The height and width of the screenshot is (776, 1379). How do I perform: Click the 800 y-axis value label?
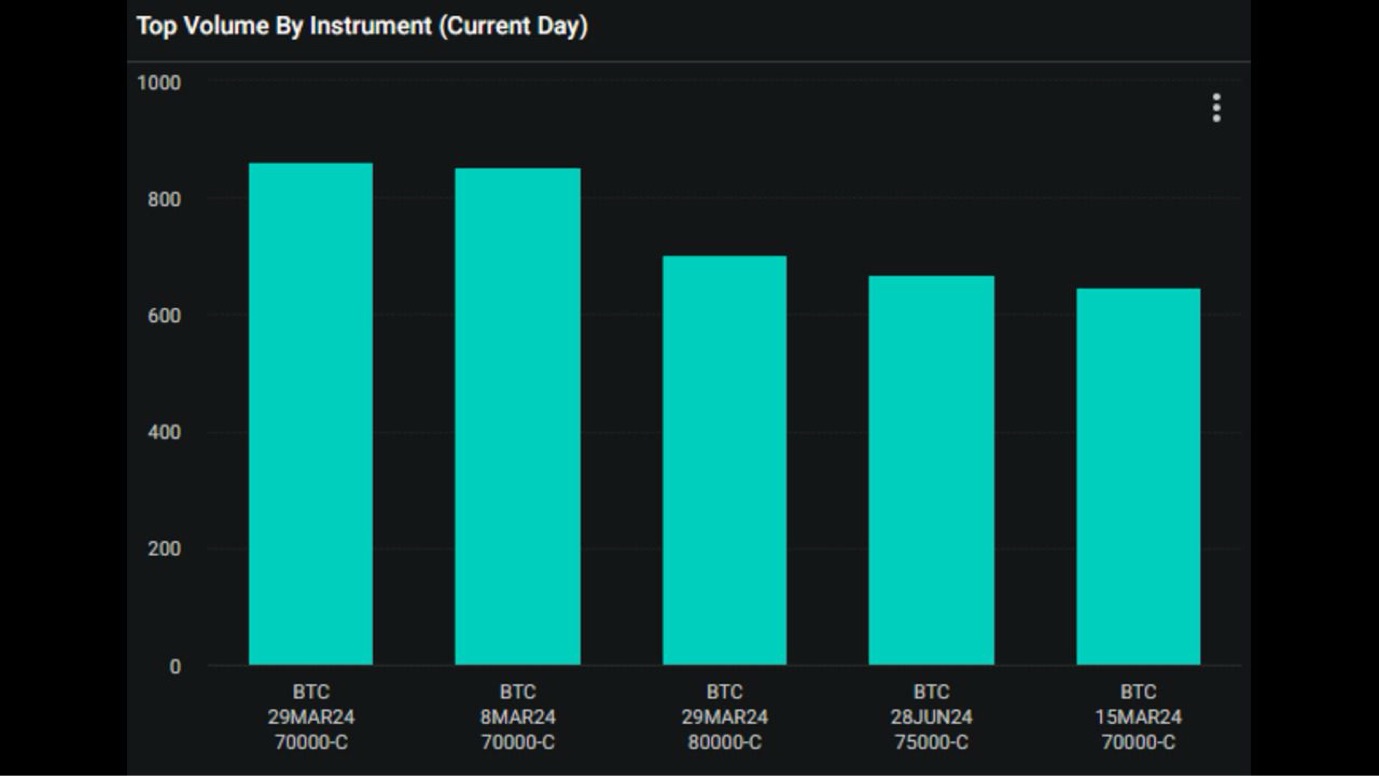click(163, 200)
